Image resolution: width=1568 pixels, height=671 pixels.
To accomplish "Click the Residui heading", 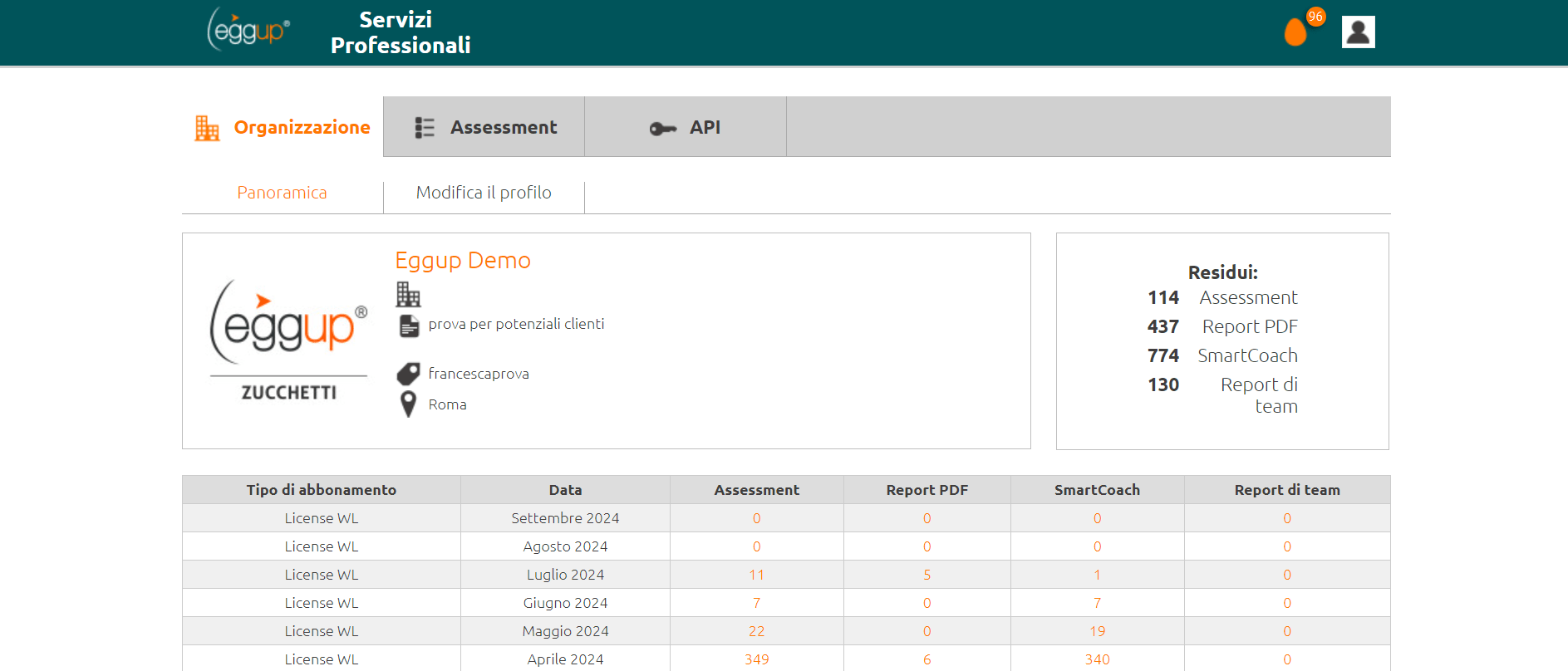I will coord(1222,272).
